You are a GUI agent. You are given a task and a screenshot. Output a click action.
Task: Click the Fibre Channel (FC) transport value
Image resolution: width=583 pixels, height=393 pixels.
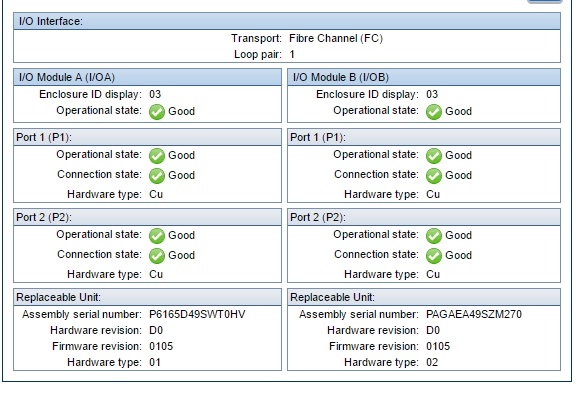(x=336, y=38)
